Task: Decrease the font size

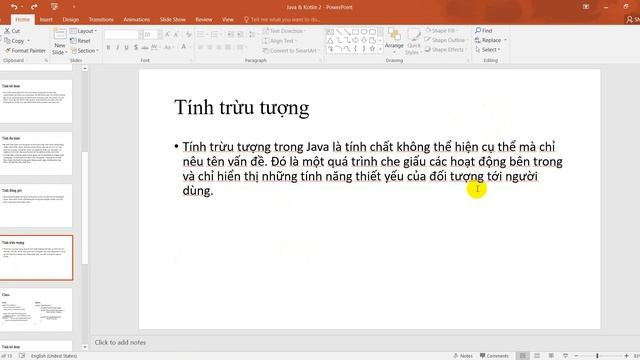Action: coord(176,35)
